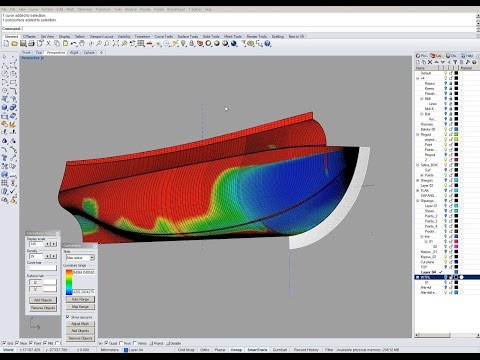This screenshot has width=480, height=360.
Task: Click the light bulb Hide objects icon
Action: 183,43
